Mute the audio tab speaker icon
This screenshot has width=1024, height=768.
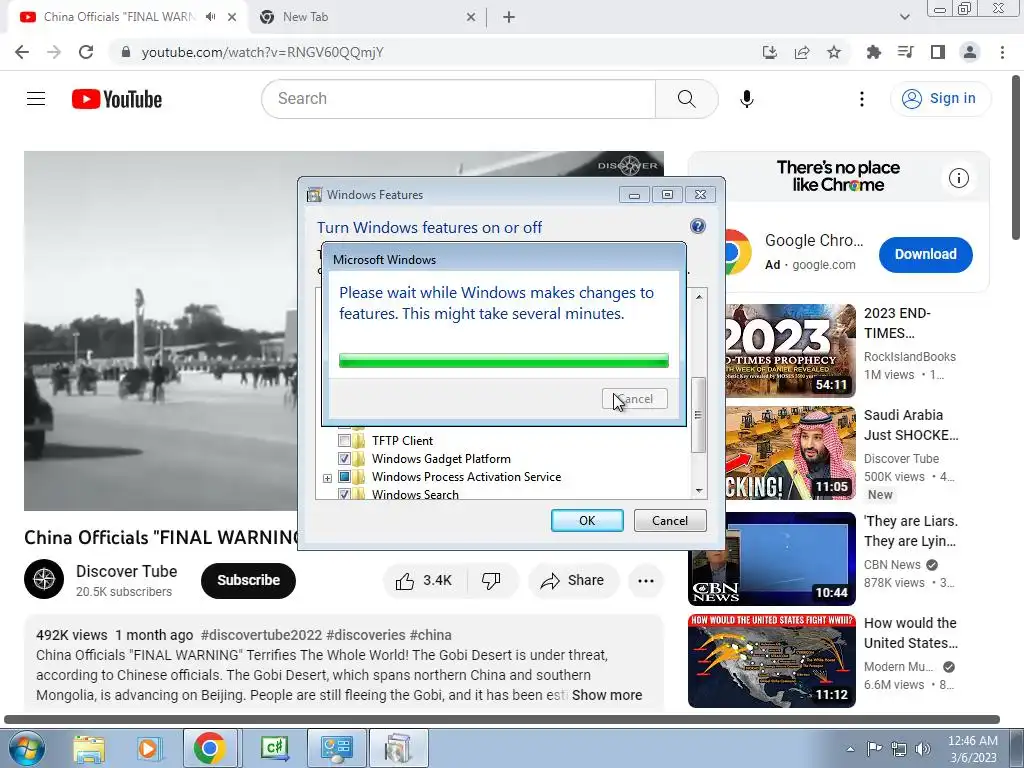coord(210,17)
